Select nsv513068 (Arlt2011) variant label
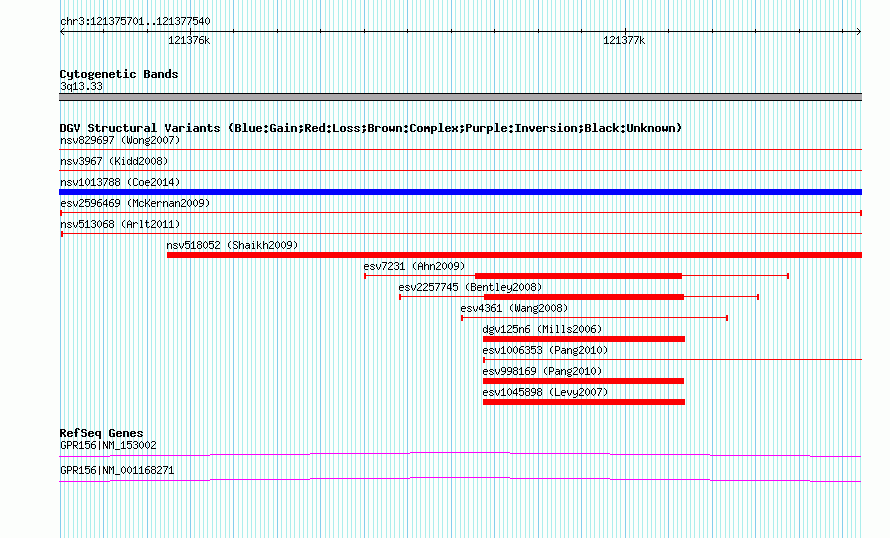 coord(120,224)
